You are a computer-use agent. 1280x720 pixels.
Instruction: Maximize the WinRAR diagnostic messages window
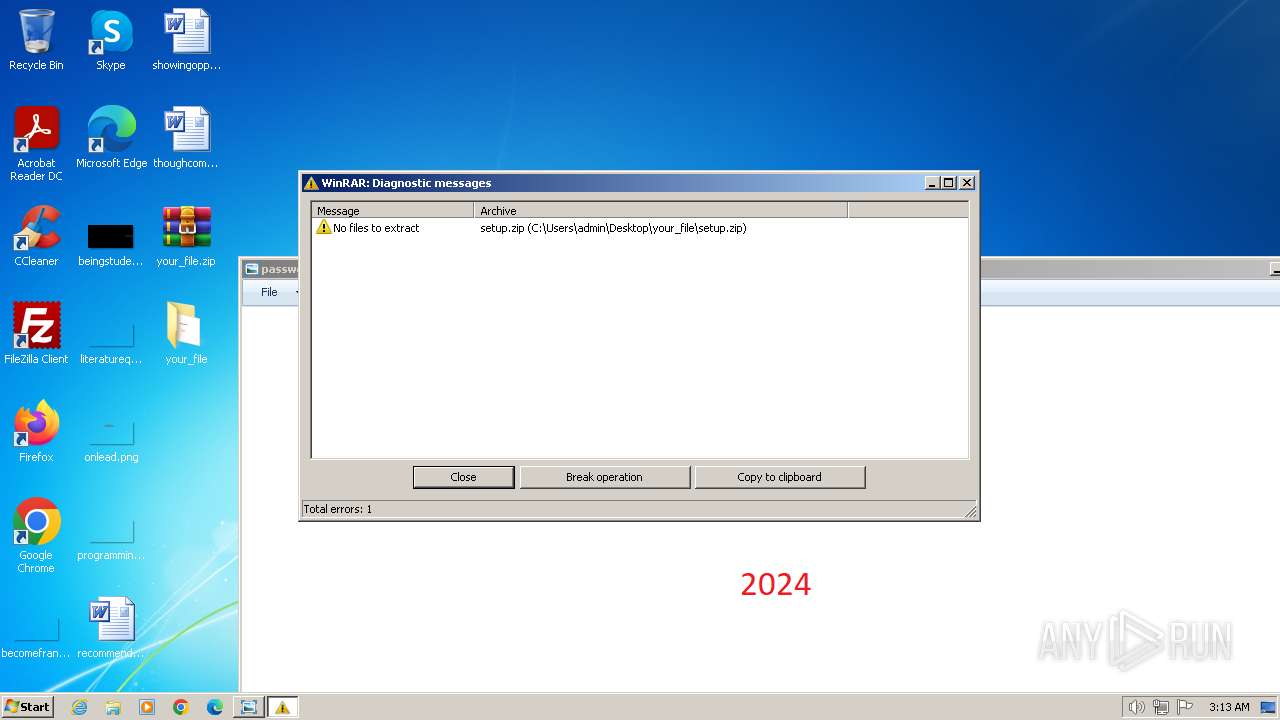pyautogui.click(x=949, y=183)
